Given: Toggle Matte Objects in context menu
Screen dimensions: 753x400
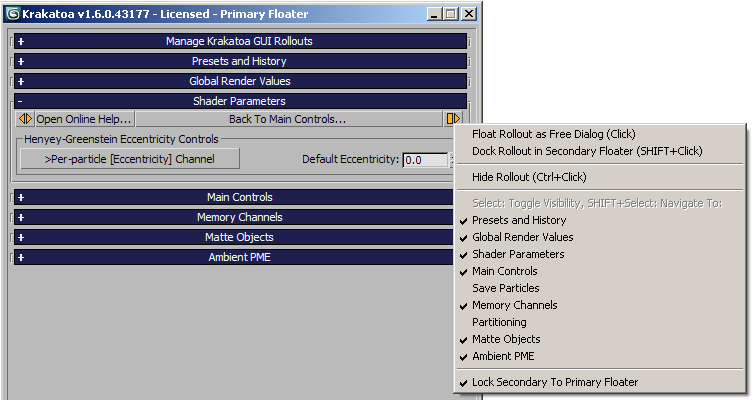Looking at the screenshot, I should pyautogui.click(x=600, y=339).
